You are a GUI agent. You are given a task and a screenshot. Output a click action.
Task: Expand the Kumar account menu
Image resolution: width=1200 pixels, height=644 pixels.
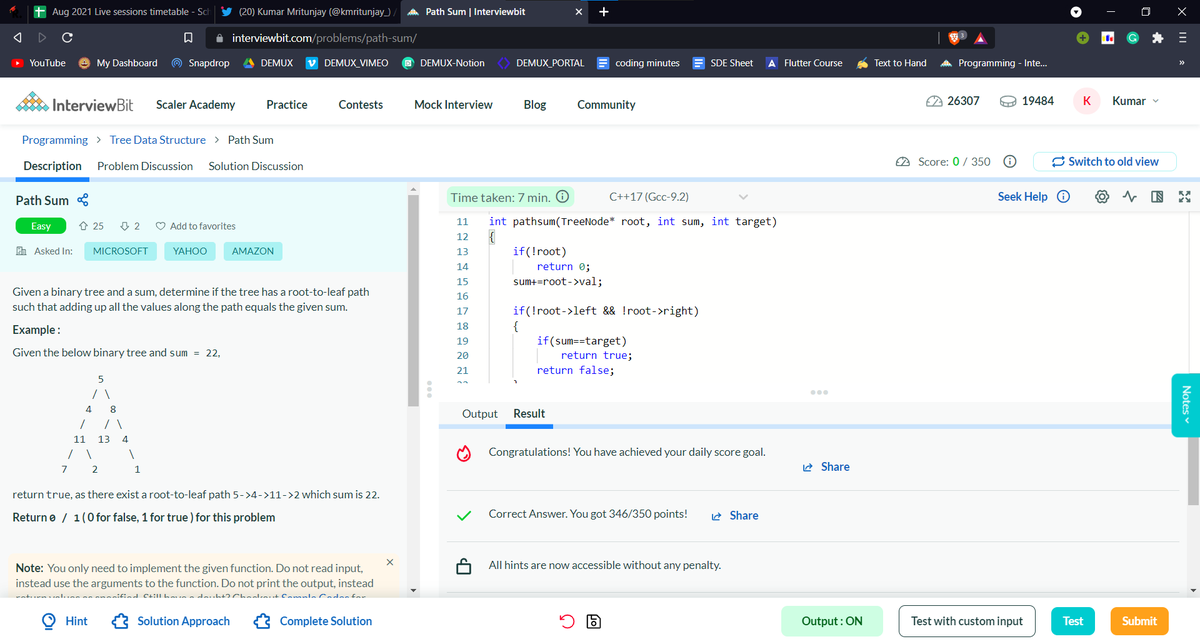click(x=1134, y=101)
